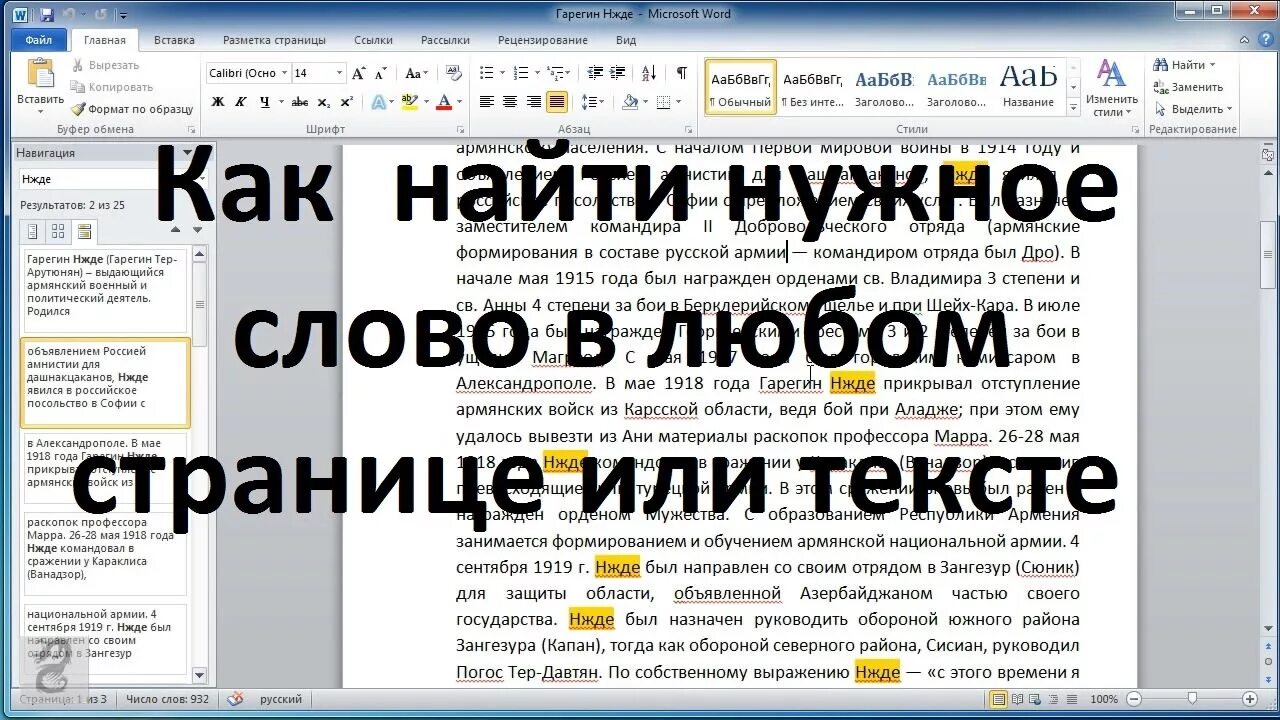Switch to search results tab in Navigation pane
Viewport: 1280px width, 720px height.
tap(84, 232)
